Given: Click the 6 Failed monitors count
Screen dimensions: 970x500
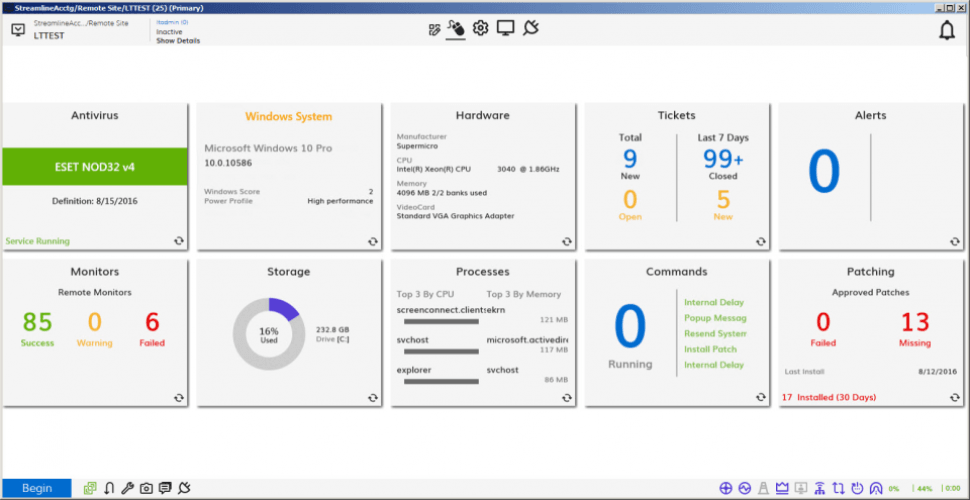Looking at the screenshot, I should click(x=152, y=322).
